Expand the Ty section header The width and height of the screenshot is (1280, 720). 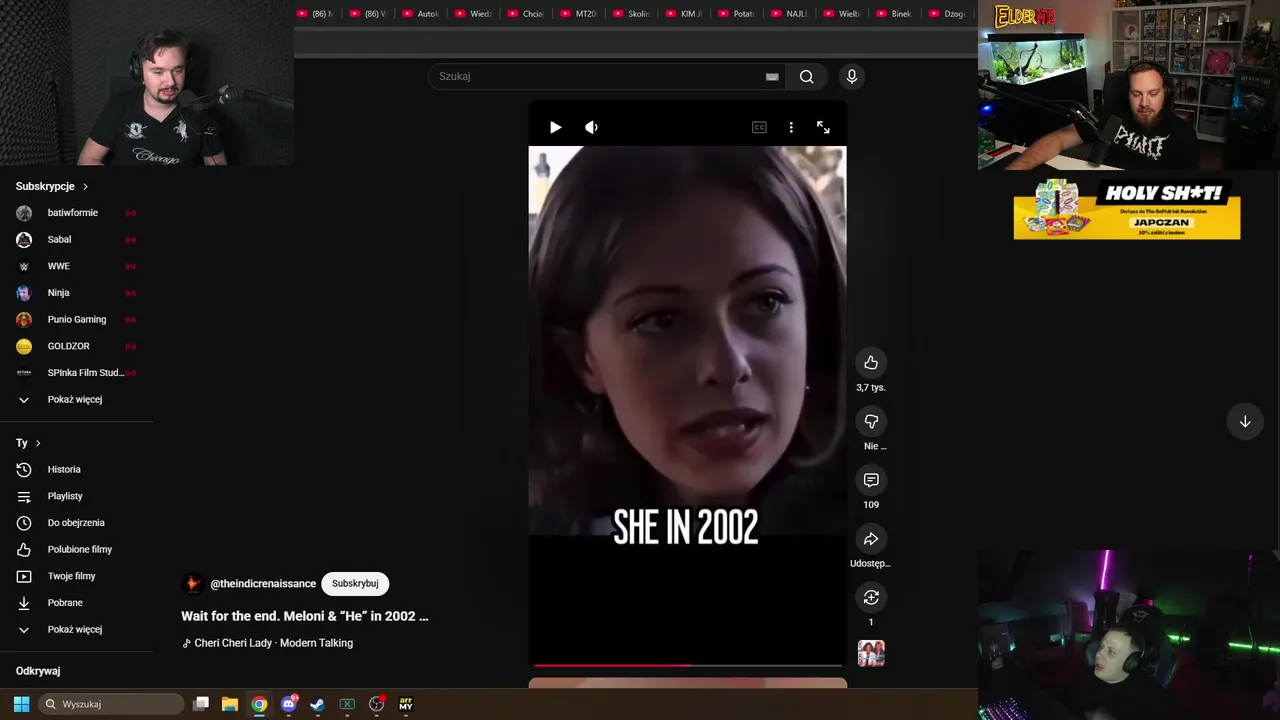(x=28, y=443)
